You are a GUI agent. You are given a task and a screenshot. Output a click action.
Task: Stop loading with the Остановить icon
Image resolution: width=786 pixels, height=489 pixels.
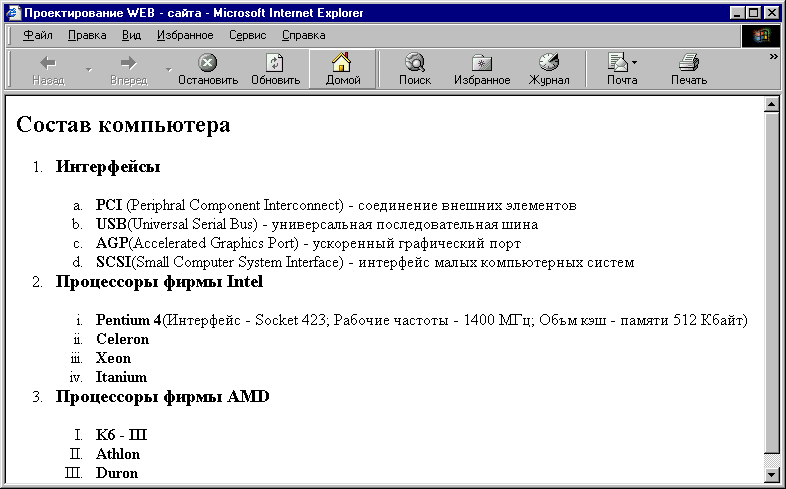point(208,63)
